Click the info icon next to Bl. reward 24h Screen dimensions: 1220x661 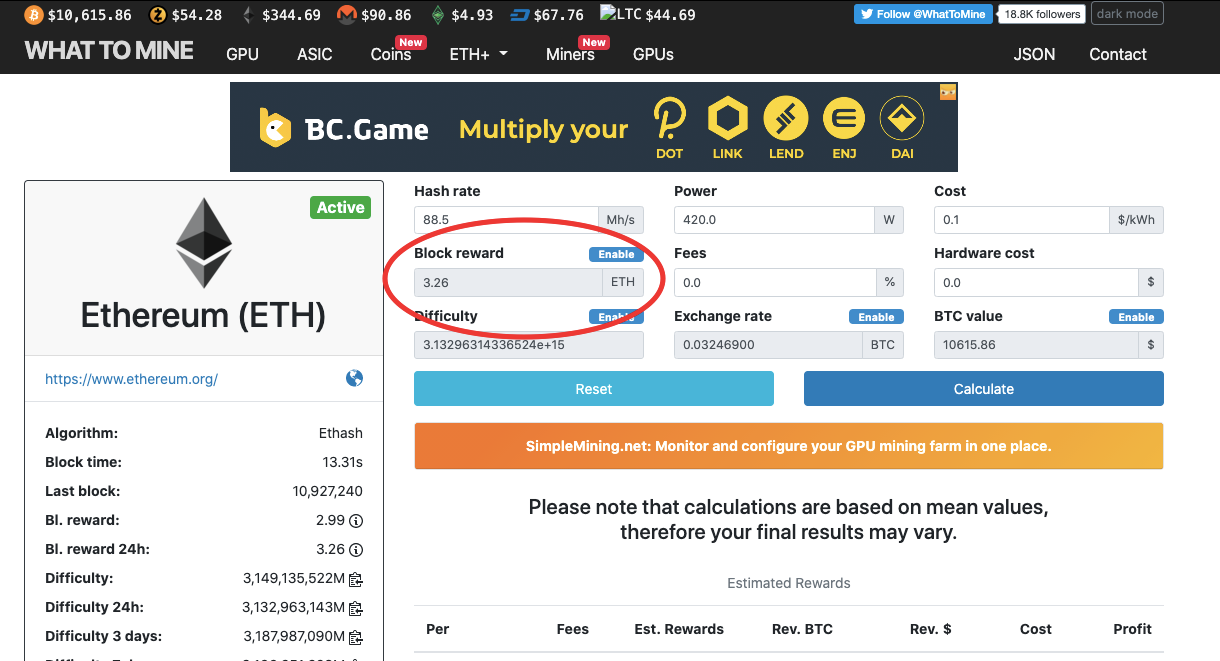click(356, 550)
